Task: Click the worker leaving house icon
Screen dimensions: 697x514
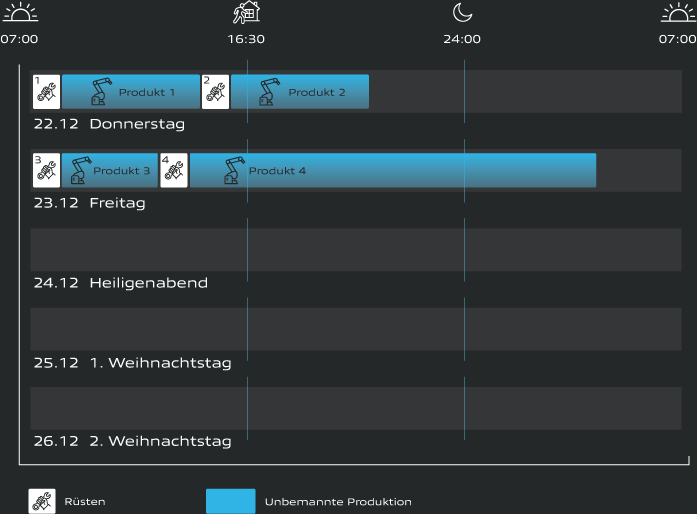Action: (x=246, y=13)
